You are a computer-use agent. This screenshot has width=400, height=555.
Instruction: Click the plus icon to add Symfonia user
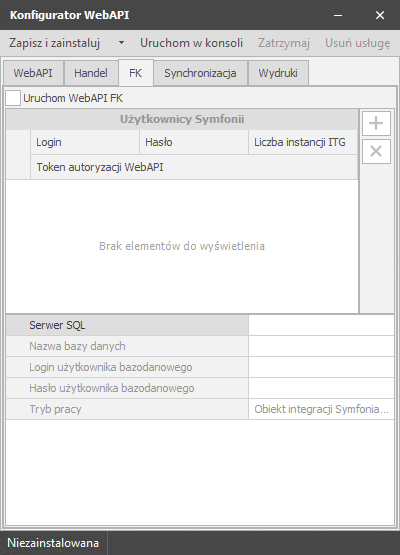(x=376, y=124)
